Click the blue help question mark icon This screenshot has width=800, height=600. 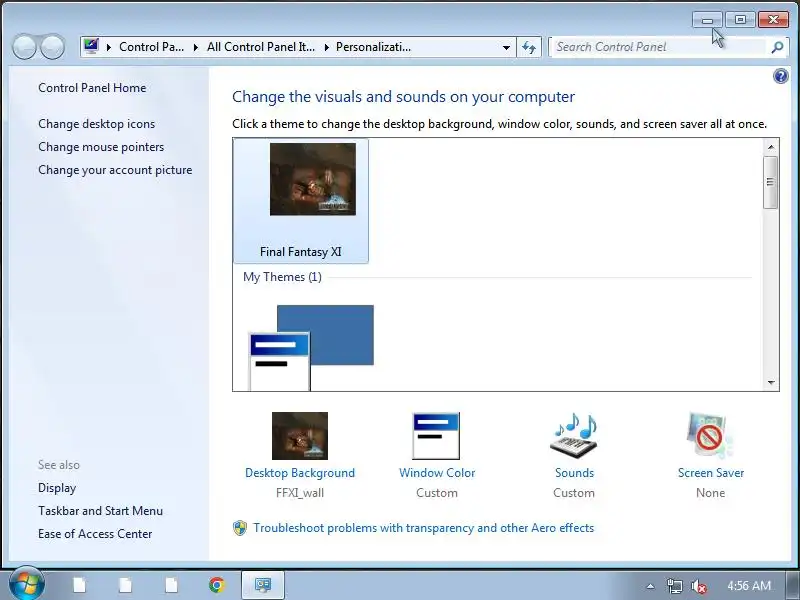tap(781, 77)
